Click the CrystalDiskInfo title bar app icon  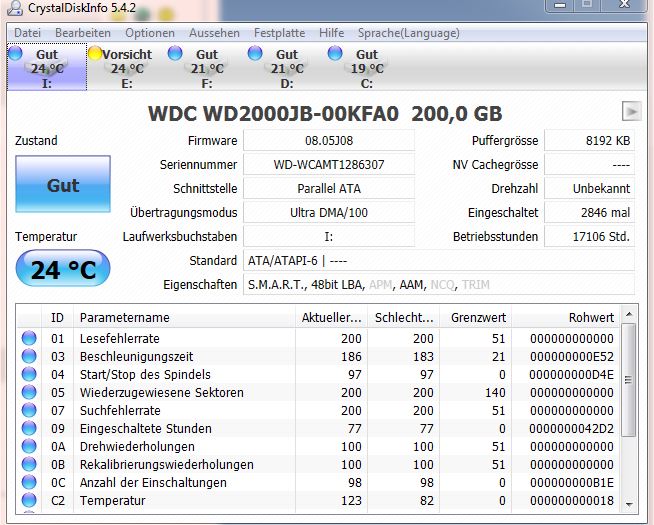point(15,8)
